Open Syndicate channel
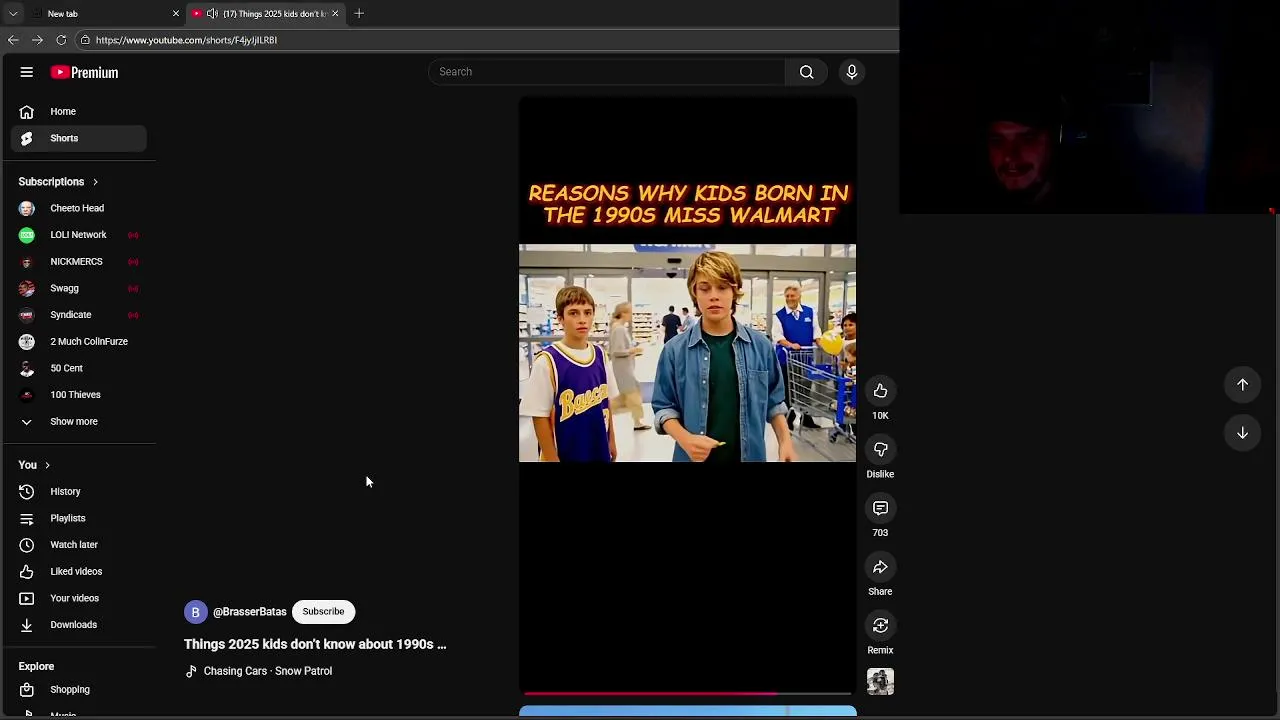 click(x=79, y=315)
